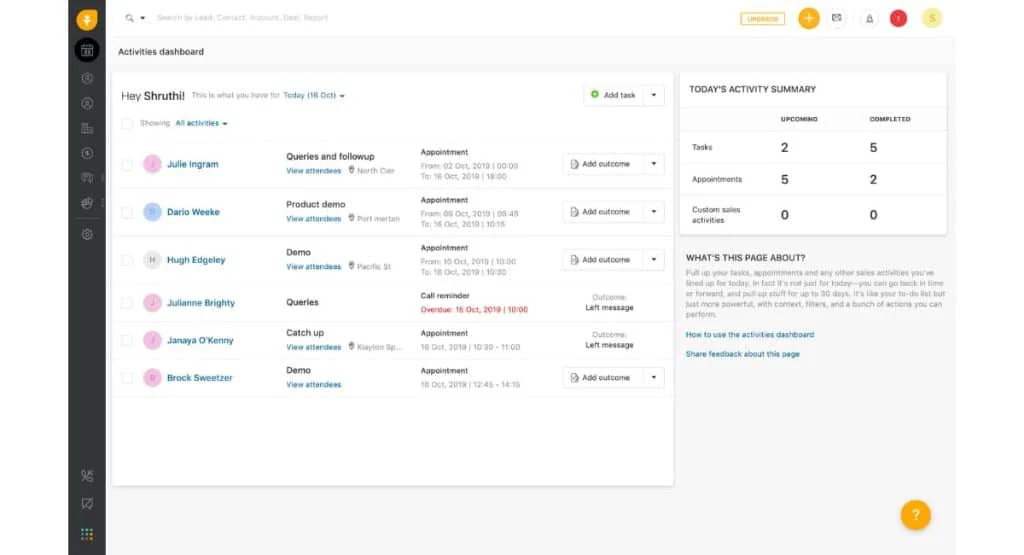Open the All activities filter dropdown
1024x555 pixels.
pyautogui.click(x=201, y=123)
